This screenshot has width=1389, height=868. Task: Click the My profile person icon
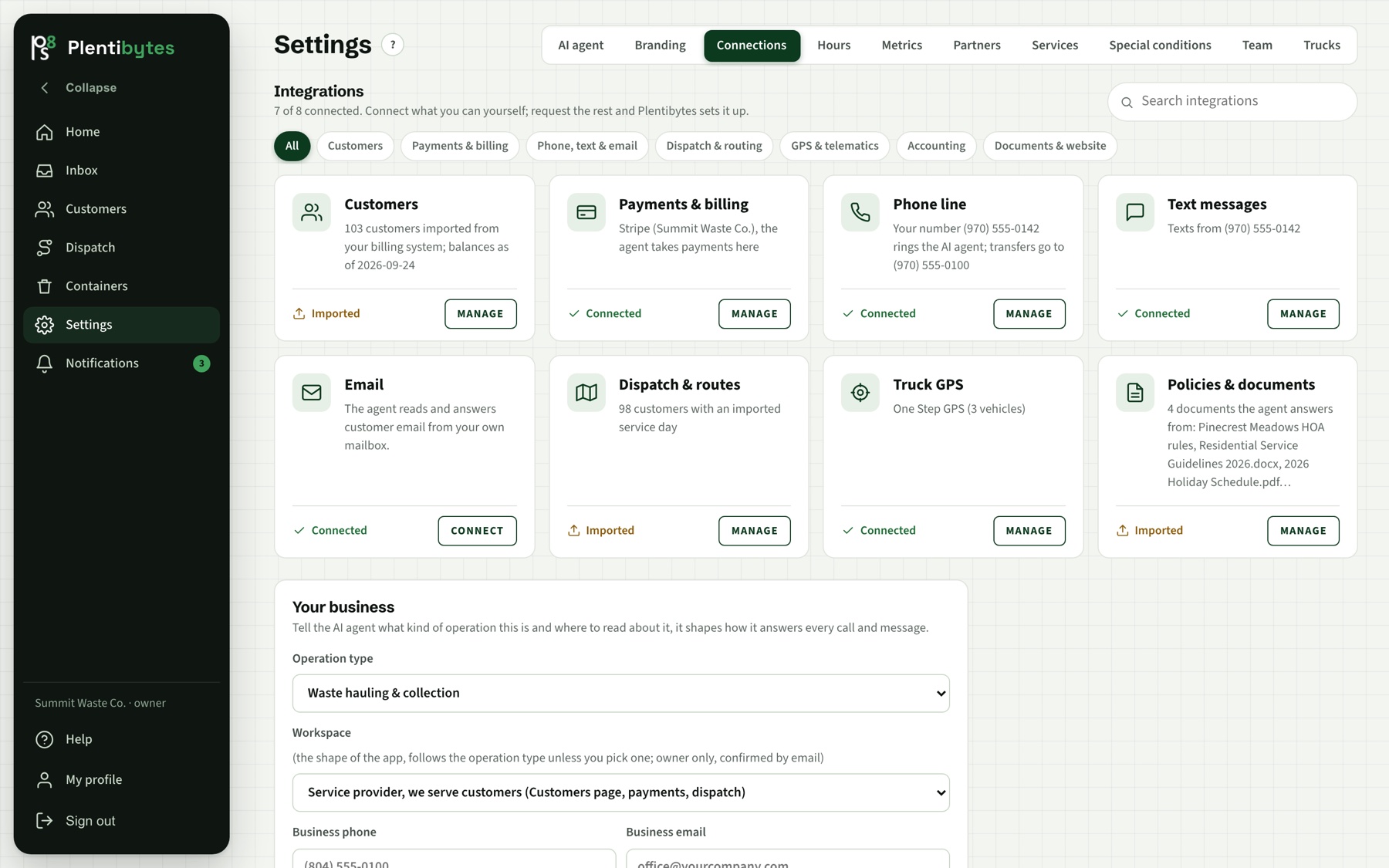coord(45,780)
